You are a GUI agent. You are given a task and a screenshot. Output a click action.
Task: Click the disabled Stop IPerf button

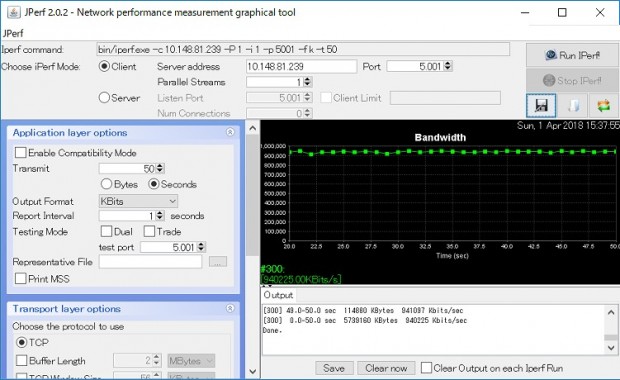[572, 81]
